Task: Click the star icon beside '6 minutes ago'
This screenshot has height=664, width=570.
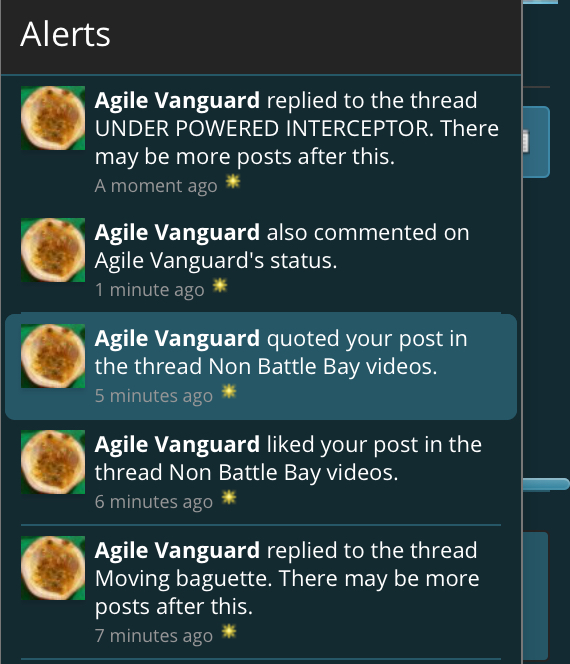Action: [x=229, y=498]
